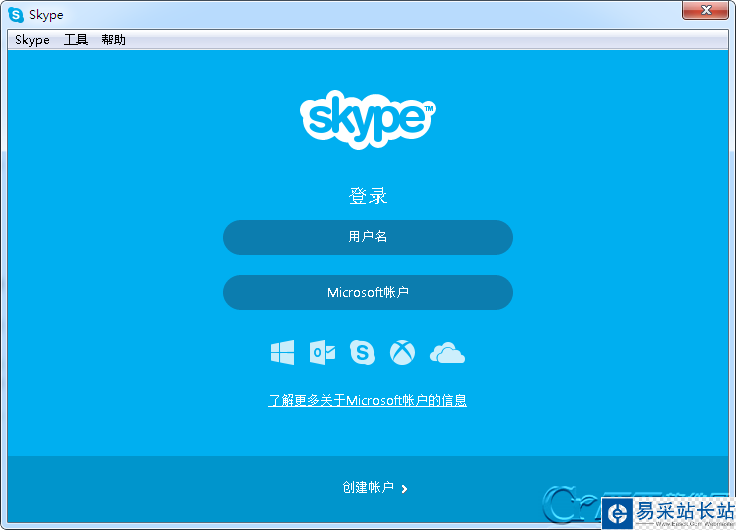Click the Skype logo at top center
736x530 pixels.
coord(368,119)
